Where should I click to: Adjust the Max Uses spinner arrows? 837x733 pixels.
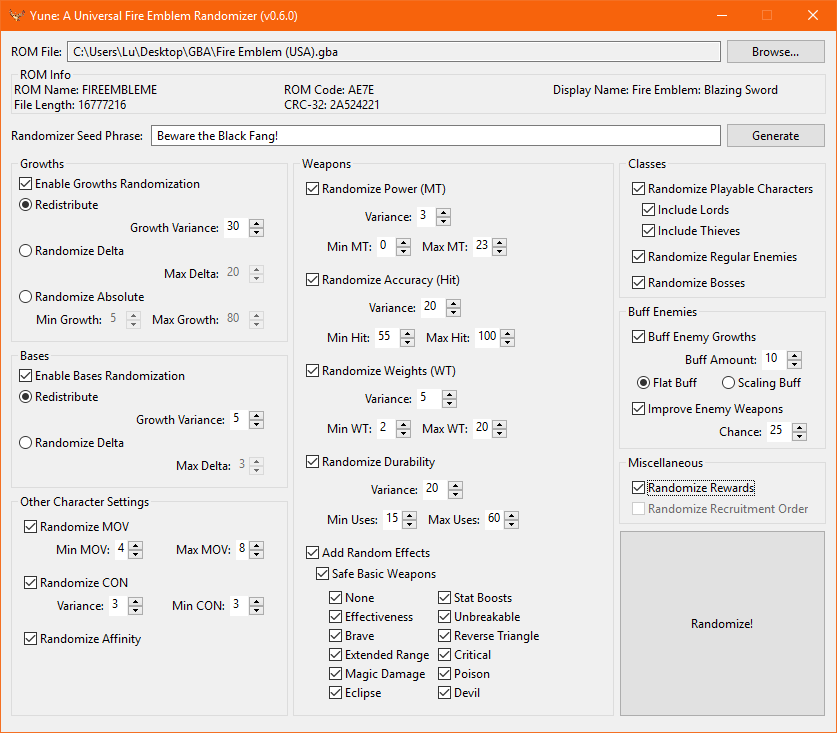[x=511, y=519]
